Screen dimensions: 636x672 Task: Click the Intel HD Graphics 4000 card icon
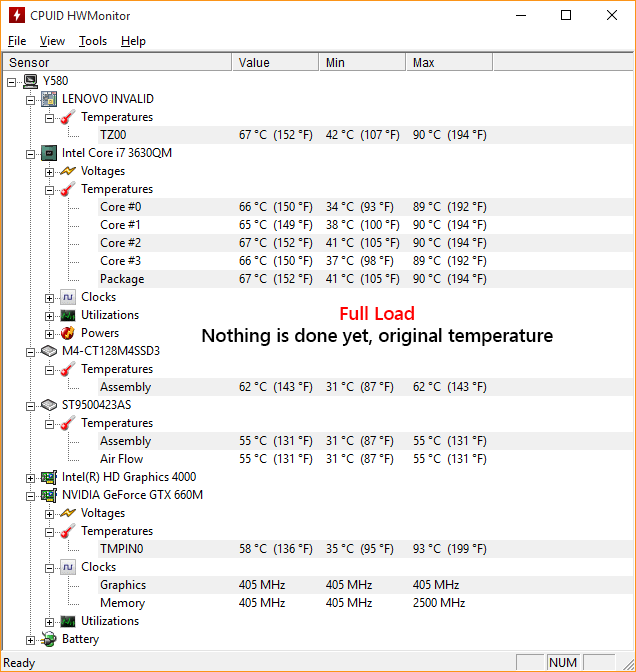[x=49, y=477]
